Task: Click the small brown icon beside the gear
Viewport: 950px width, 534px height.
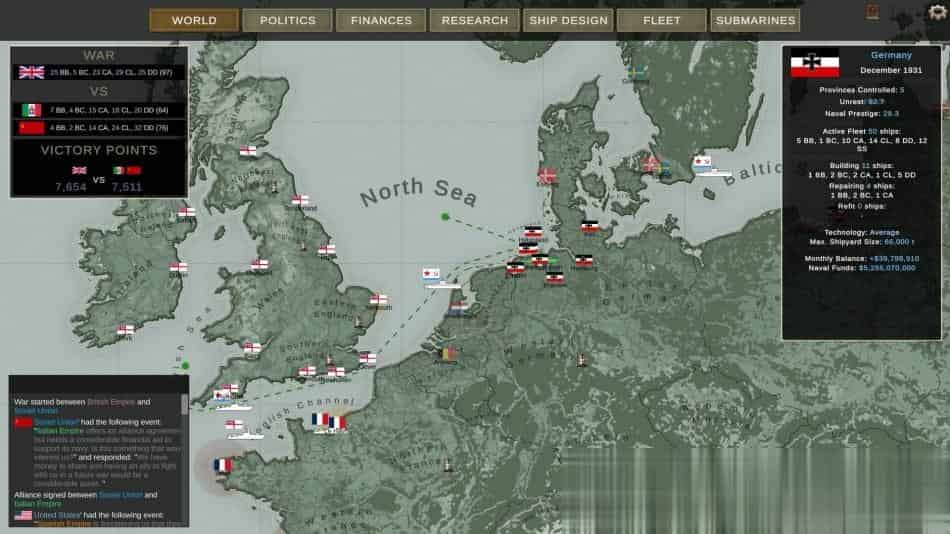Action: click(x=872, y=12)
